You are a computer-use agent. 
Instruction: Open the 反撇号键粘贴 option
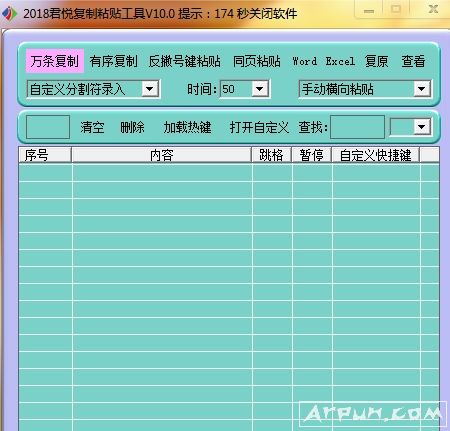click(184, 61)
